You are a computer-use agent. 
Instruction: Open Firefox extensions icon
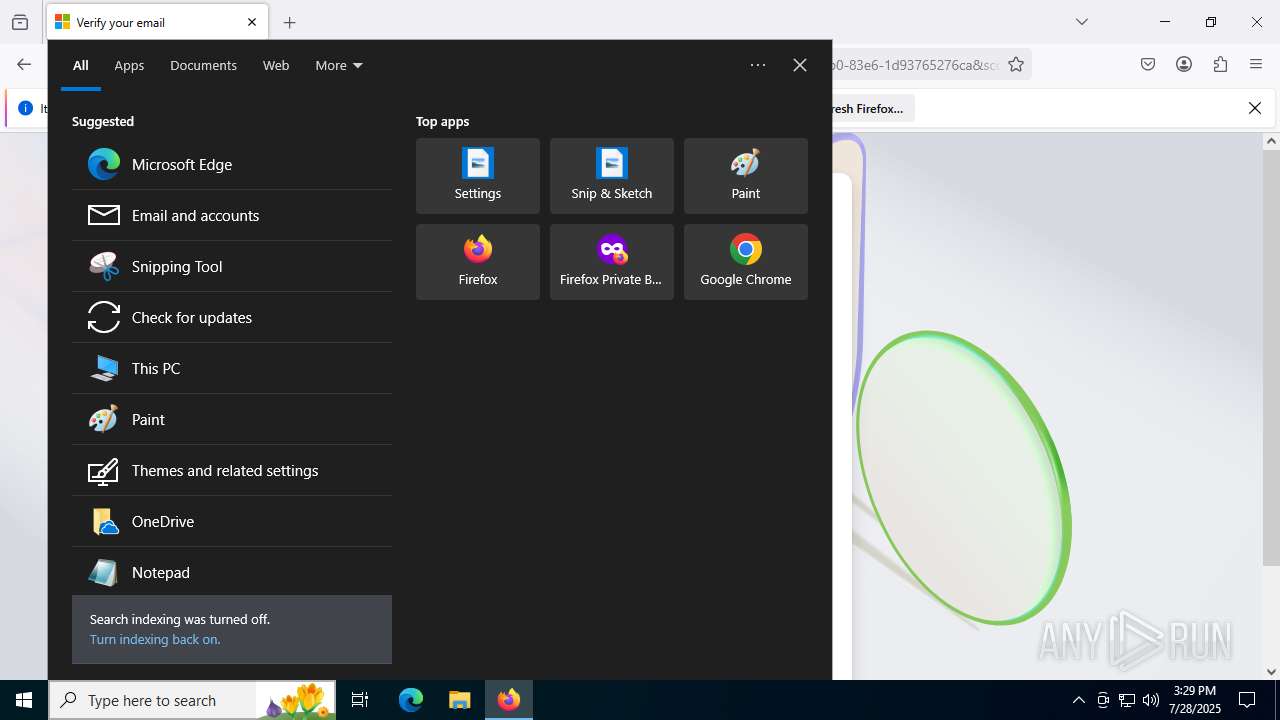1220,64
